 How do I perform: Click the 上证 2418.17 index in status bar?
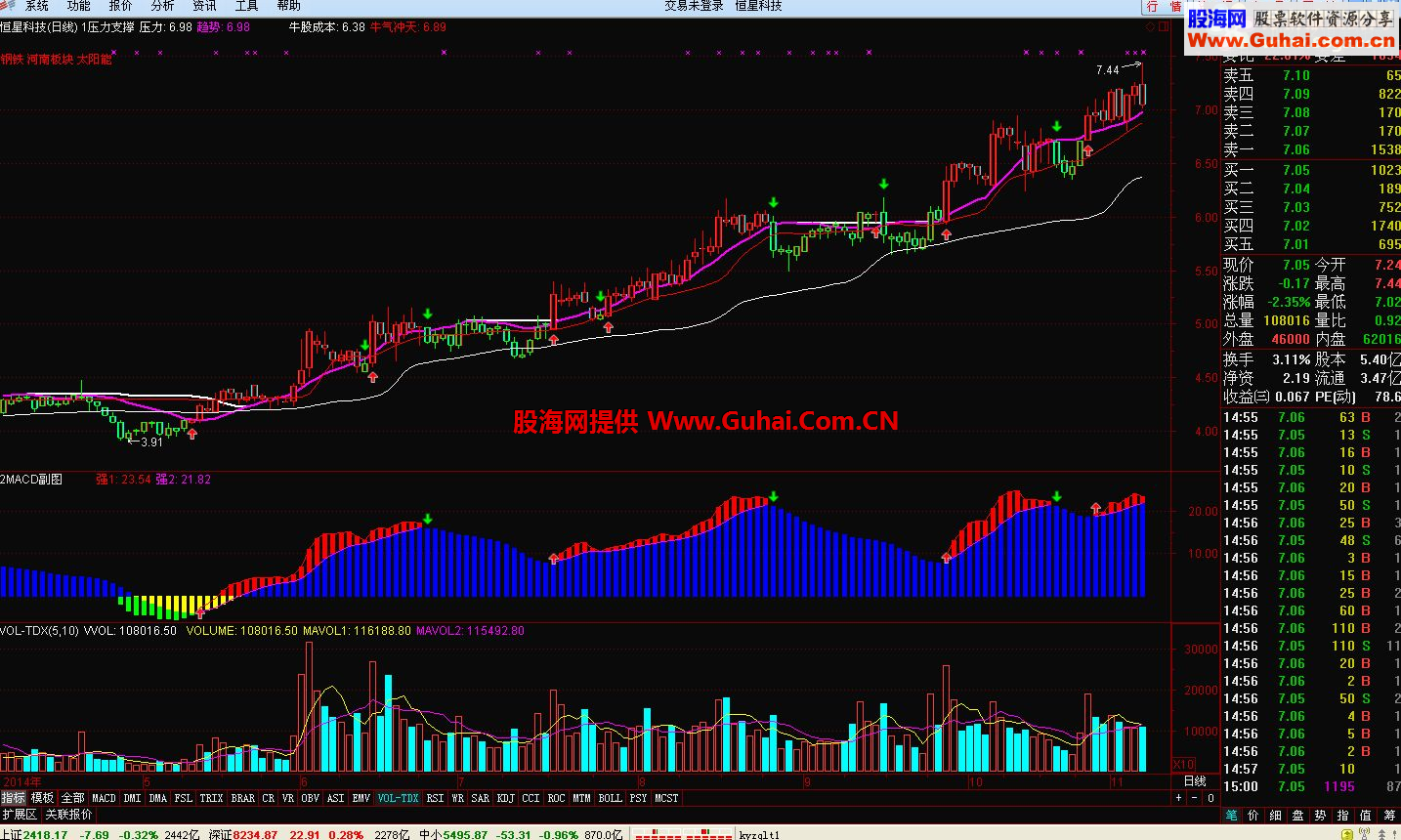[34, 834]
